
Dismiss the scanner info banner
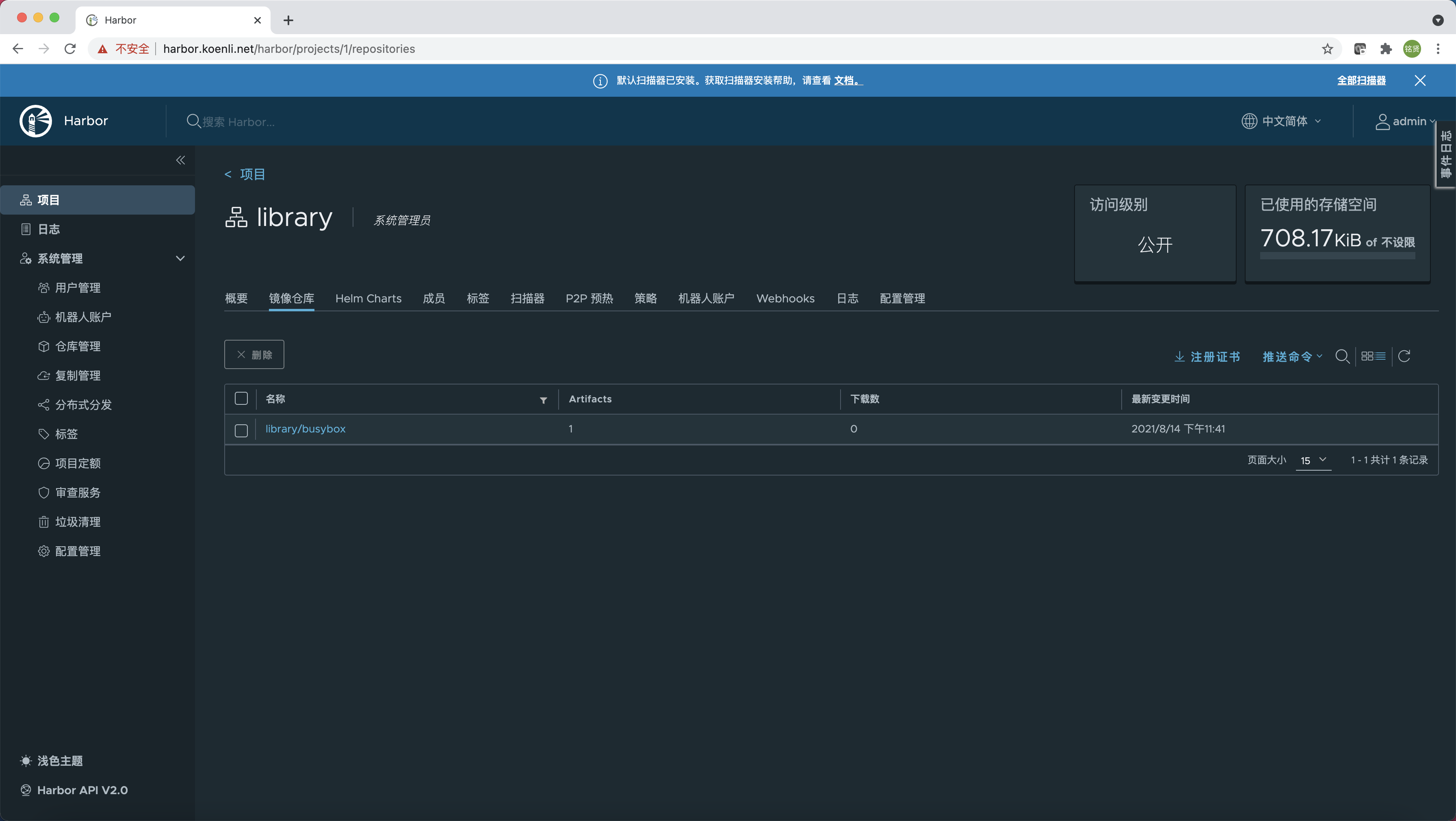coord(1420,80)
